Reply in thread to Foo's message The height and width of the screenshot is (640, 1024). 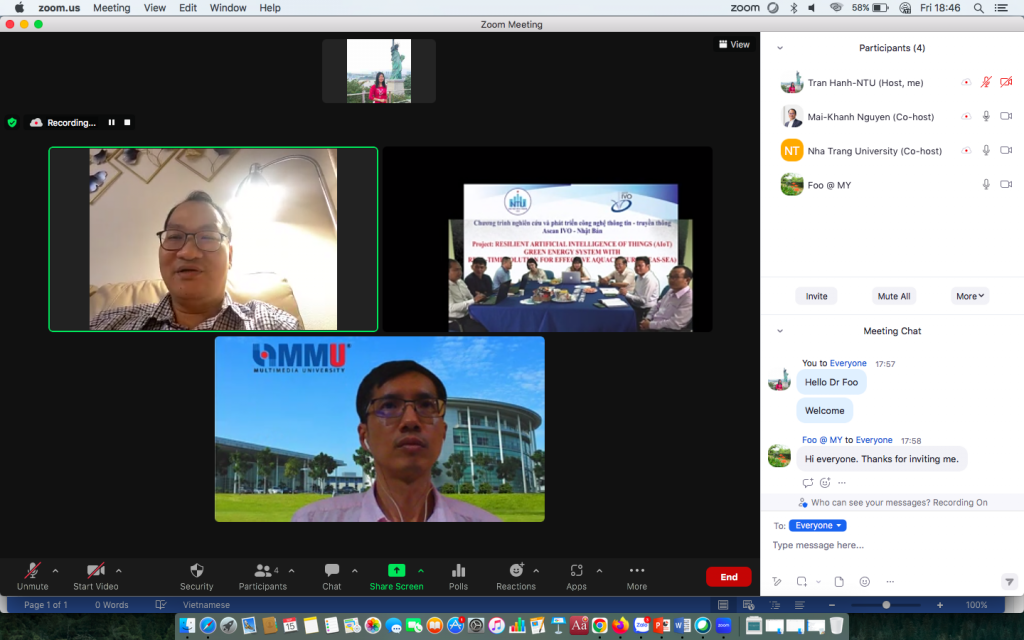click(x=808, y=483)
